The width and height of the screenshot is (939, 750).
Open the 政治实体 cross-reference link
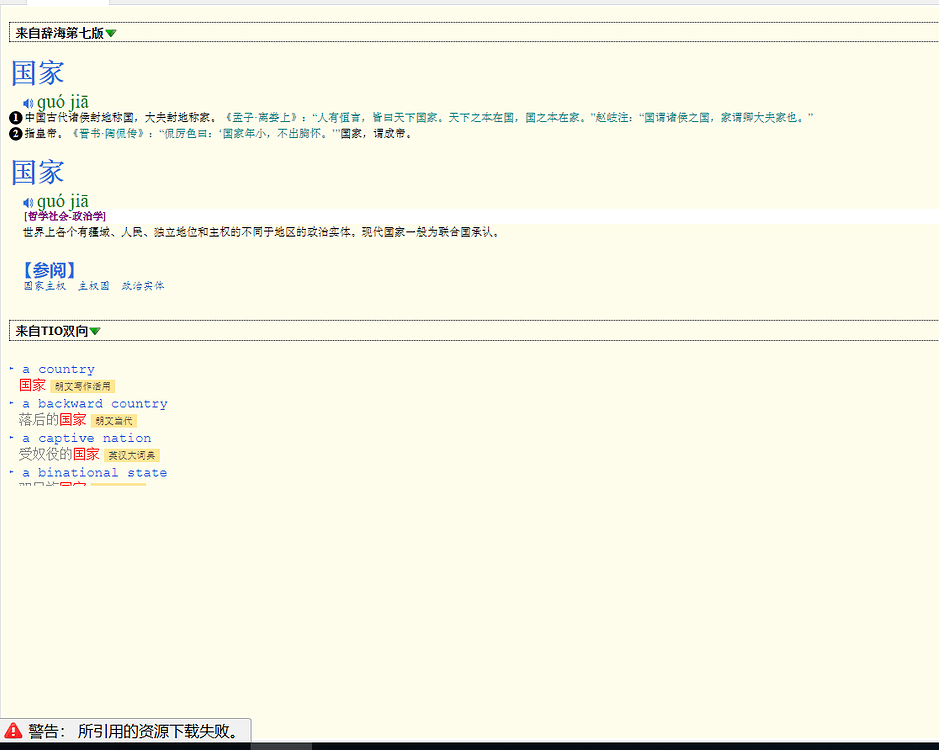[143, 286]
